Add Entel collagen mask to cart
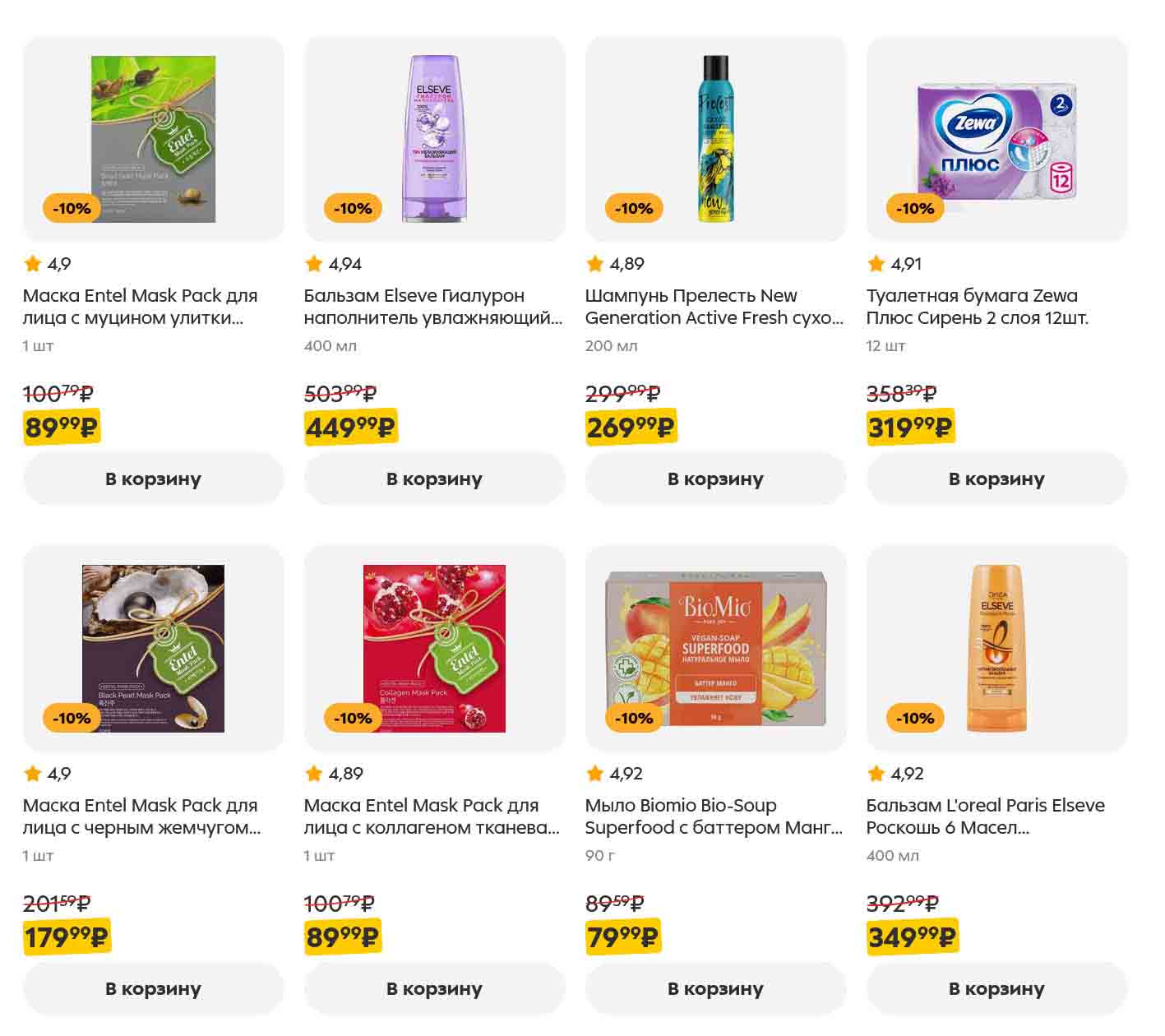Viewport: 1165px width, 1036px height. [x=434, y=988]
